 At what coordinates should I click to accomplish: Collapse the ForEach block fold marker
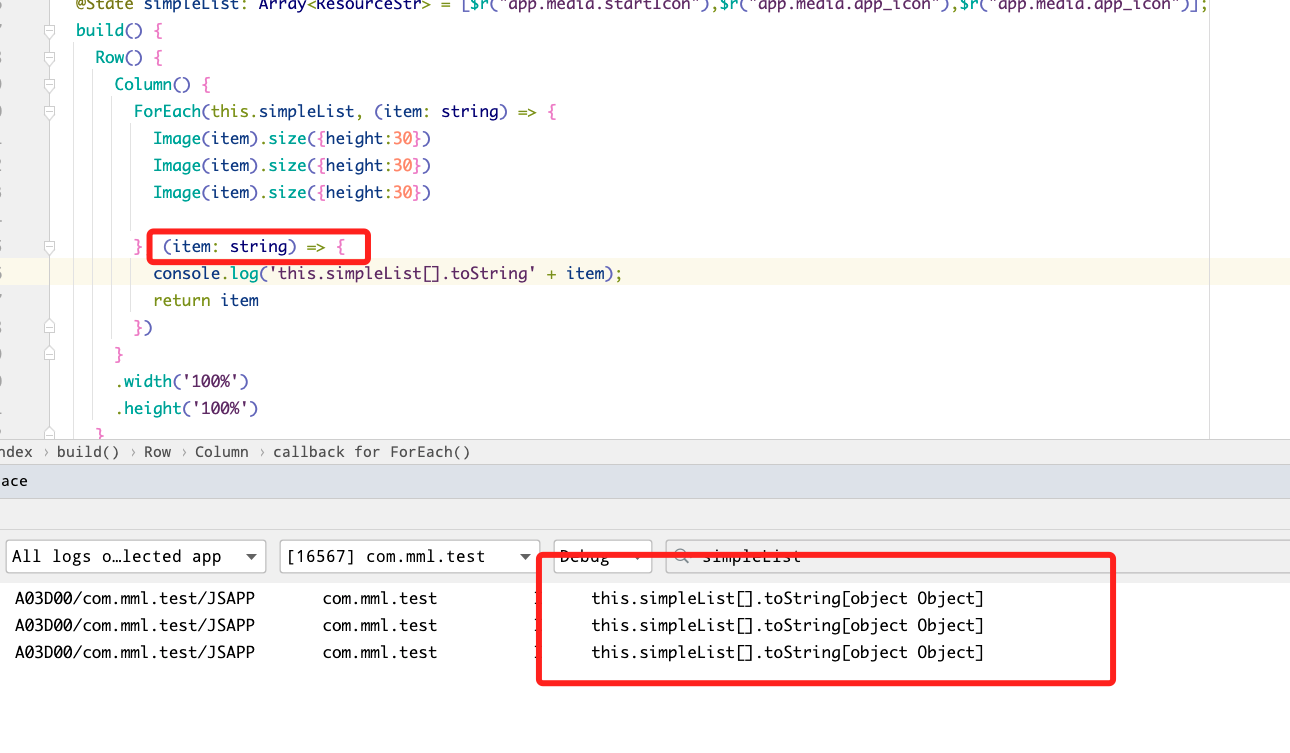49,112
